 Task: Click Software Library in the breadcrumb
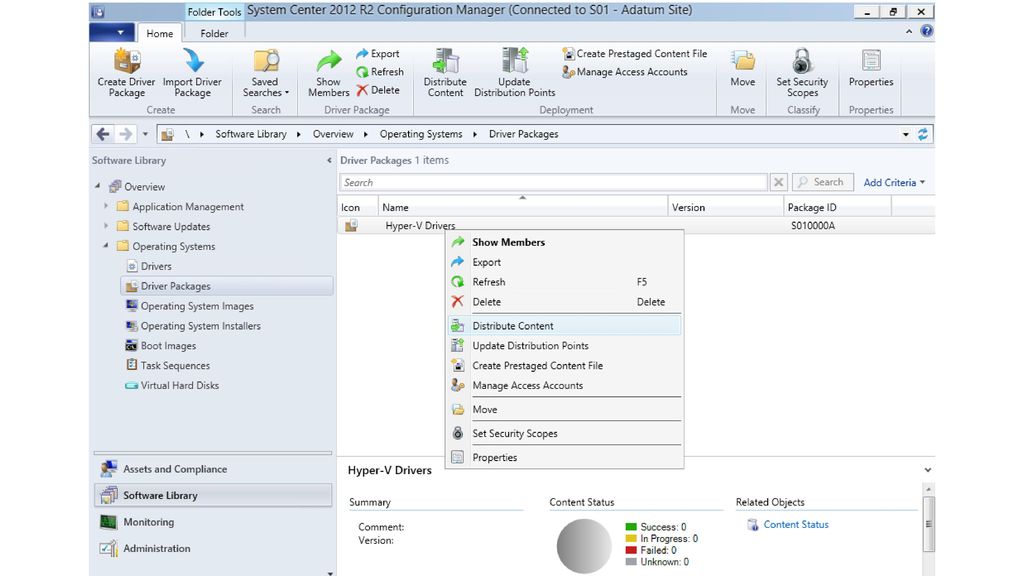coord(251,134)
